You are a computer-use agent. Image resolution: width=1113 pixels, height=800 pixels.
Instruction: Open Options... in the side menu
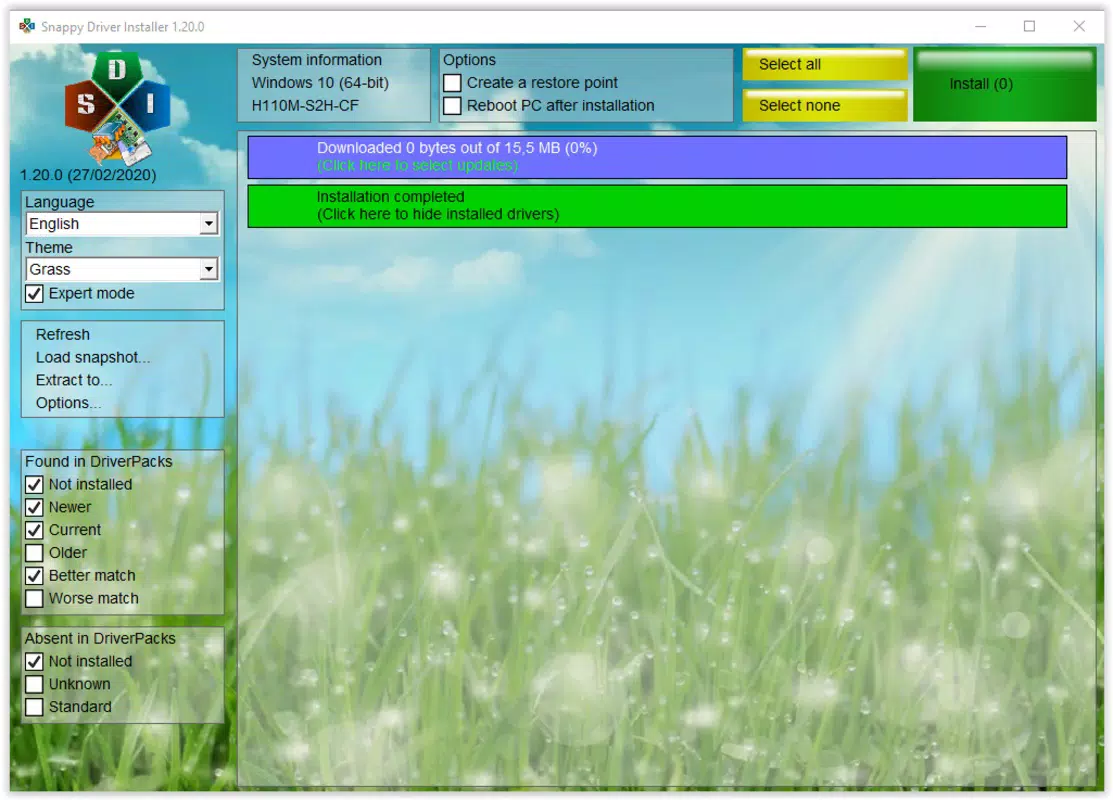[x=68, y=402]
